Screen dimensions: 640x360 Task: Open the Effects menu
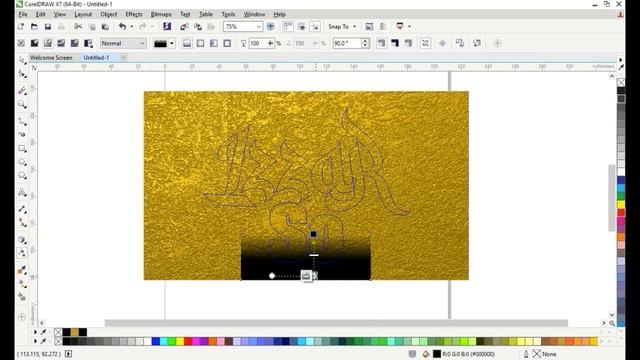(x=134, y=14)
